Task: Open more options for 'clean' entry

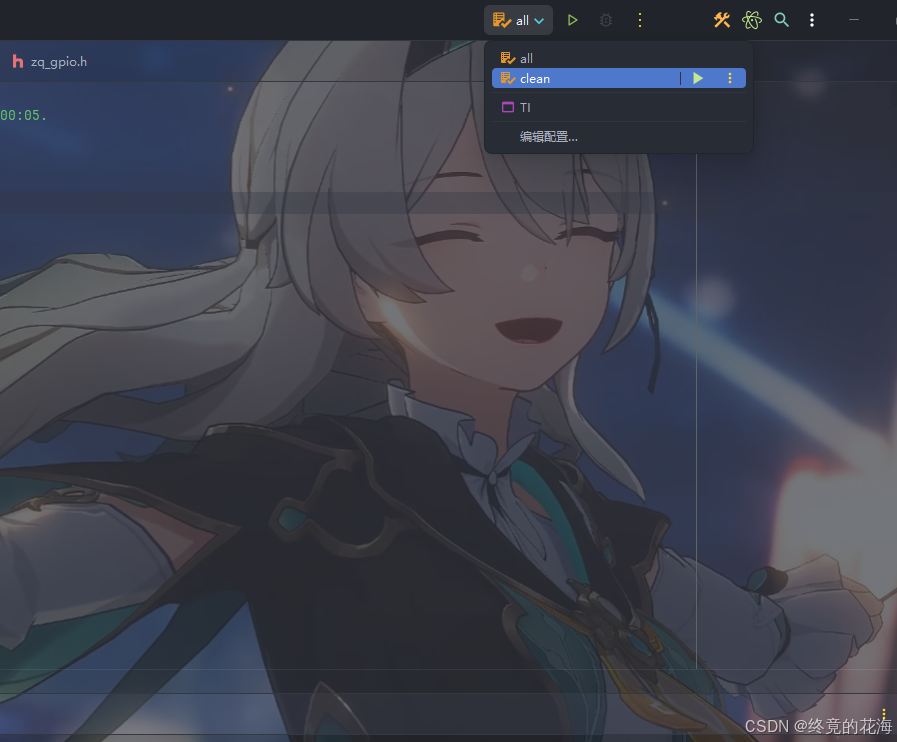Action: pos(730,78)
